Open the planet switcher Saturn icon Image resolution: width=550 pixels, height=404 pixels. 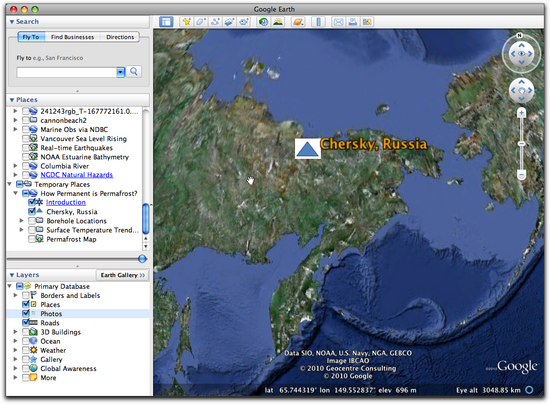tap(298, 22)
